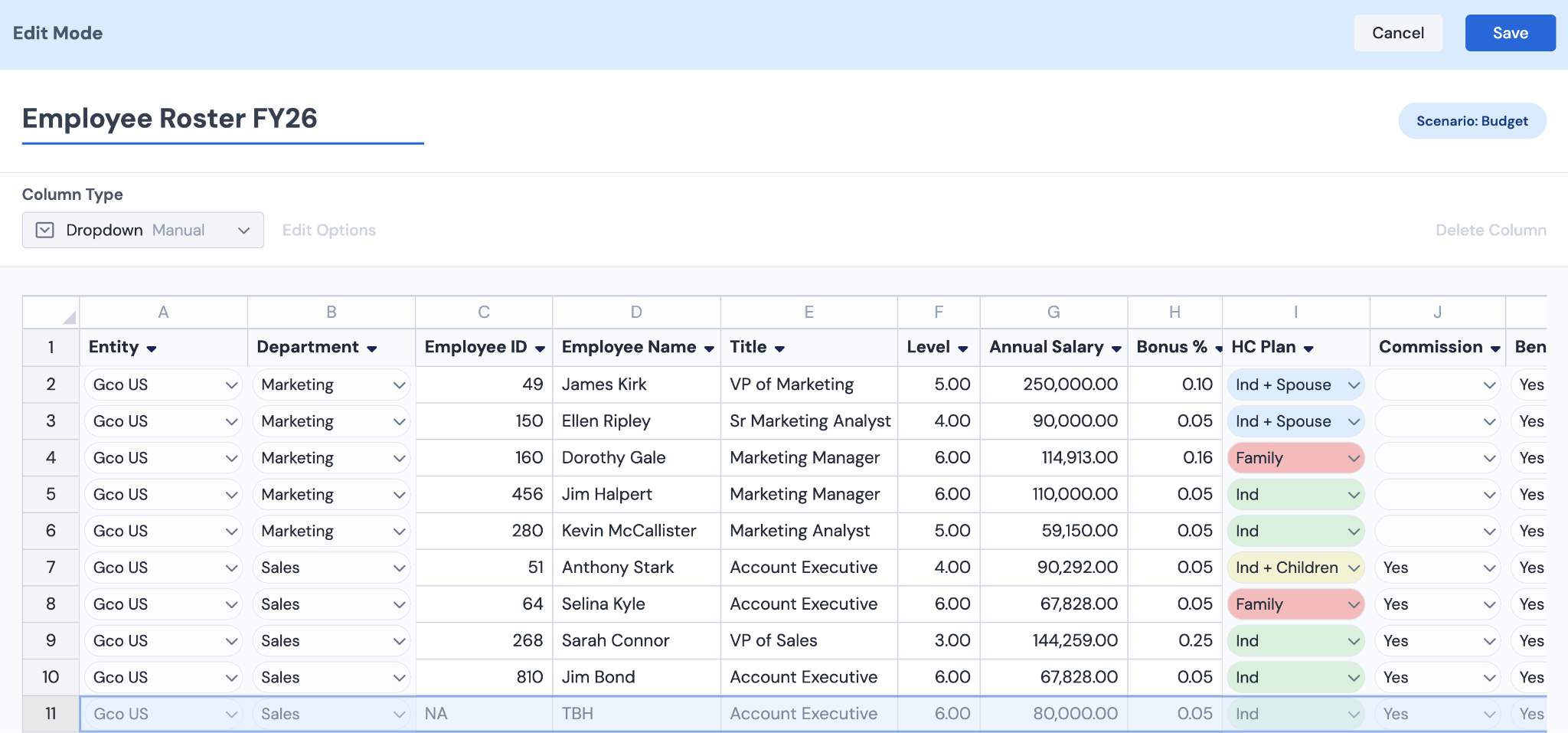The image size is (1568, 733).
Task: Open Department dropdown for Ellen Ripley row
Action: click(332, 421)
